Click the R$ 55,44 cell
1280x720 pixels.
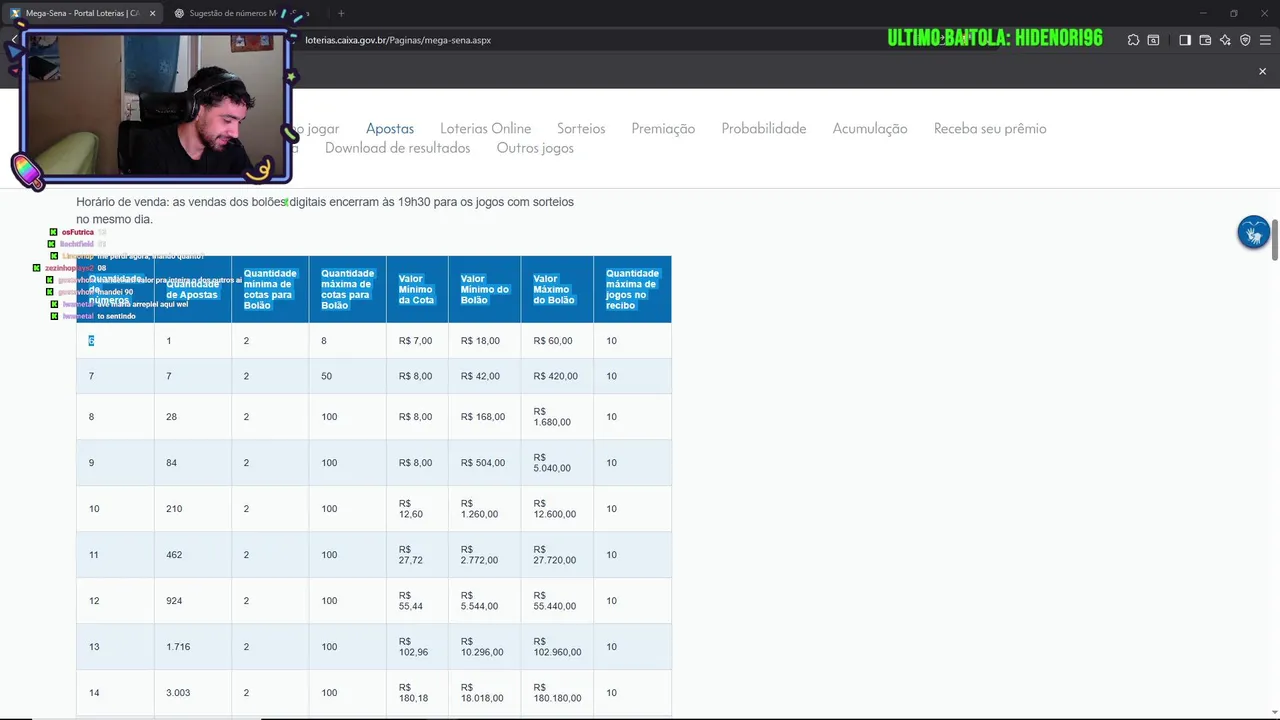pyautogui.click(x=417, y=601)
